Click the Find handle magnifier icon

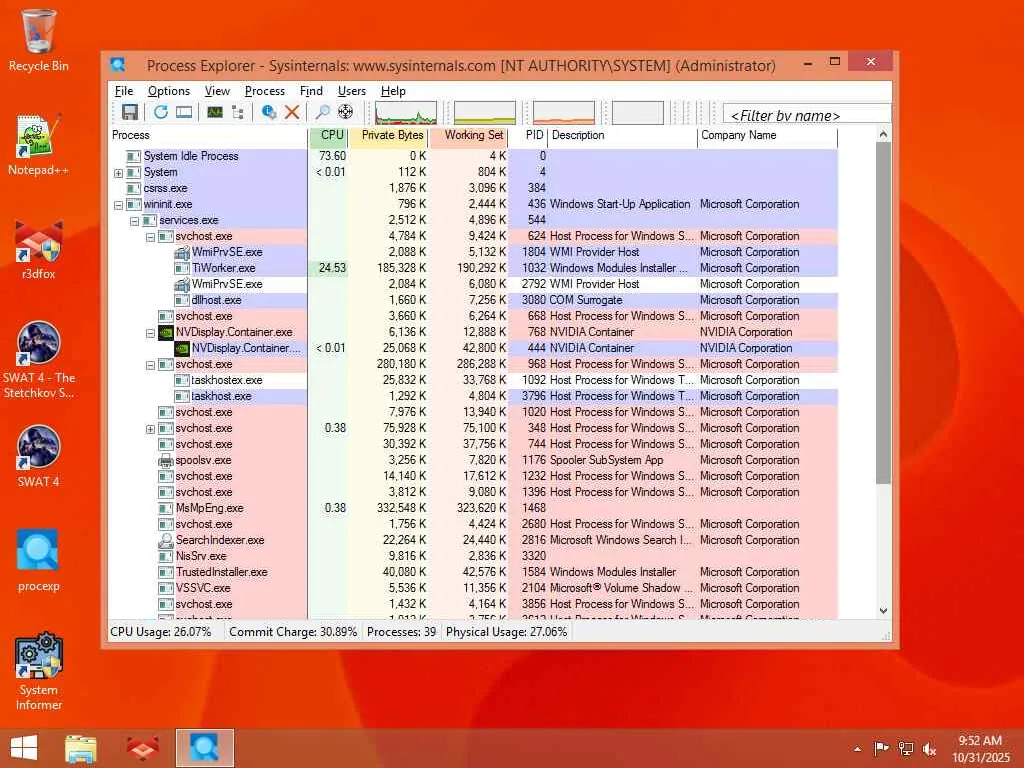pyautogui.click(x=323, y=112)
